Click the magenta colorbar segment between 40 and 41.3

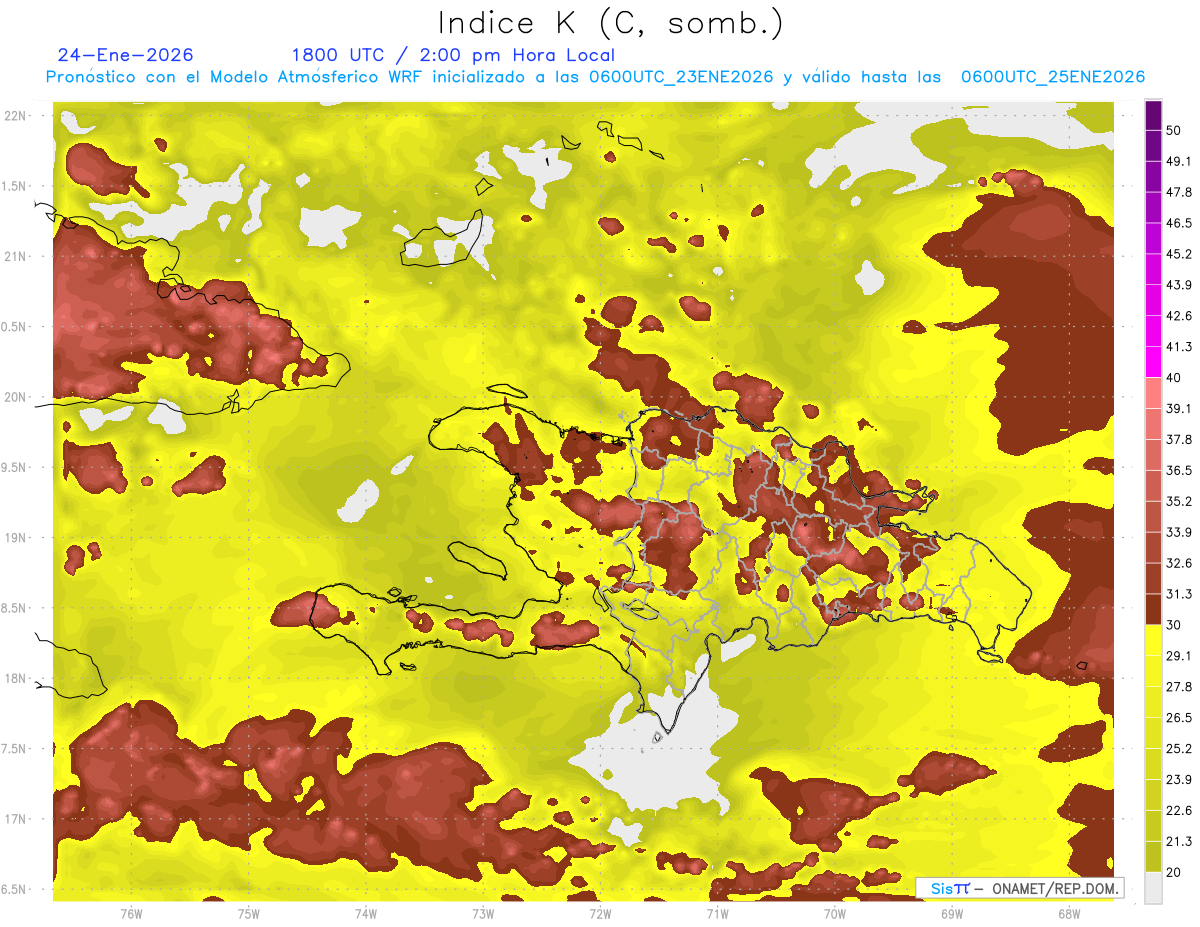pyautogui.click(x=1153, y=363)
